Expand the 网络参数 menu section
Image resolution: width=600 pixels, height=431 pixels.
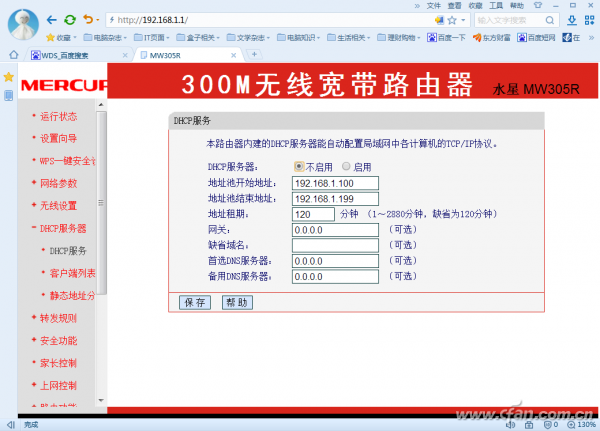click(x=59, y=183)
